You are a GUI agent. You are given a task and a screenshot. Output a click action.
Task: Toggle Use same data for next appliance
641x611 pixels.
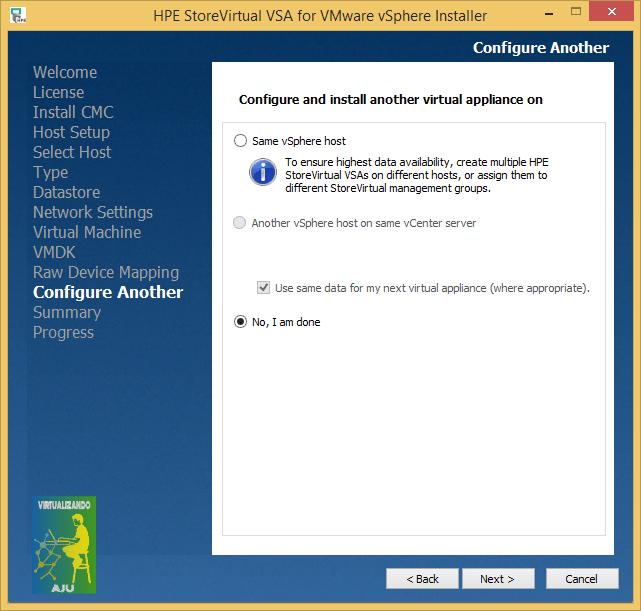click(x=264, y=288)
